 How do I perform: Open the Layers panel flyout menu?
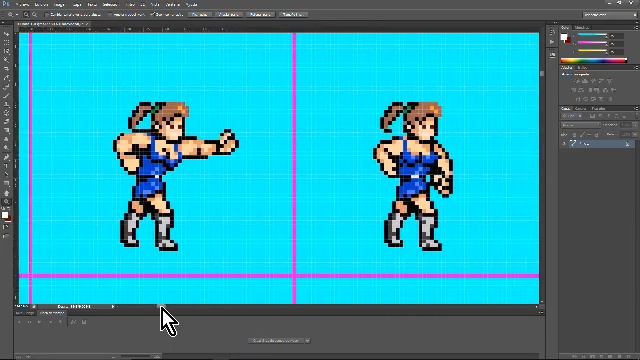pyautogui.click(x=636, y=109)
